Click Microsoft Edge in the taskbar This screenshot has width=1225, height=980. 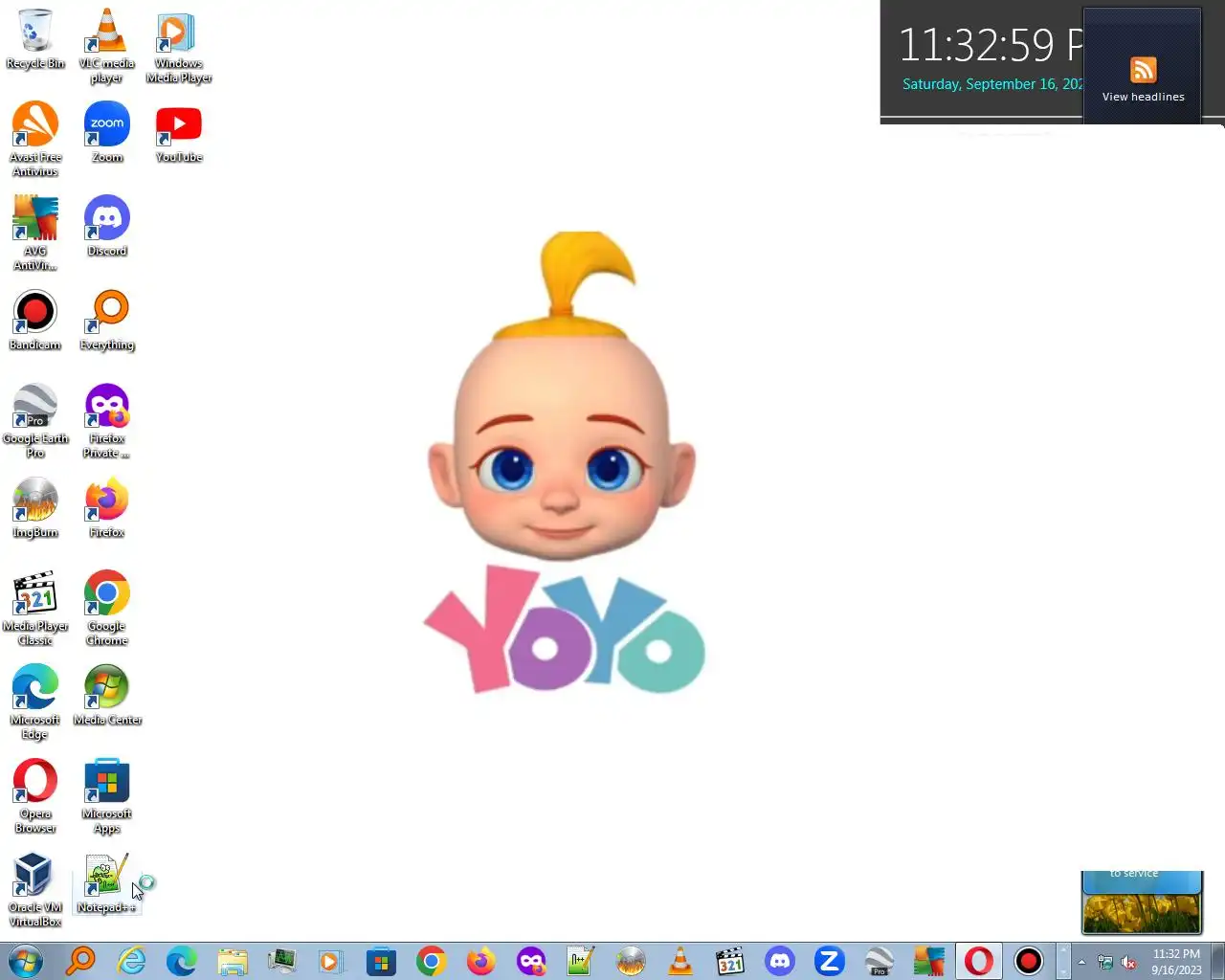click(181, 961)
